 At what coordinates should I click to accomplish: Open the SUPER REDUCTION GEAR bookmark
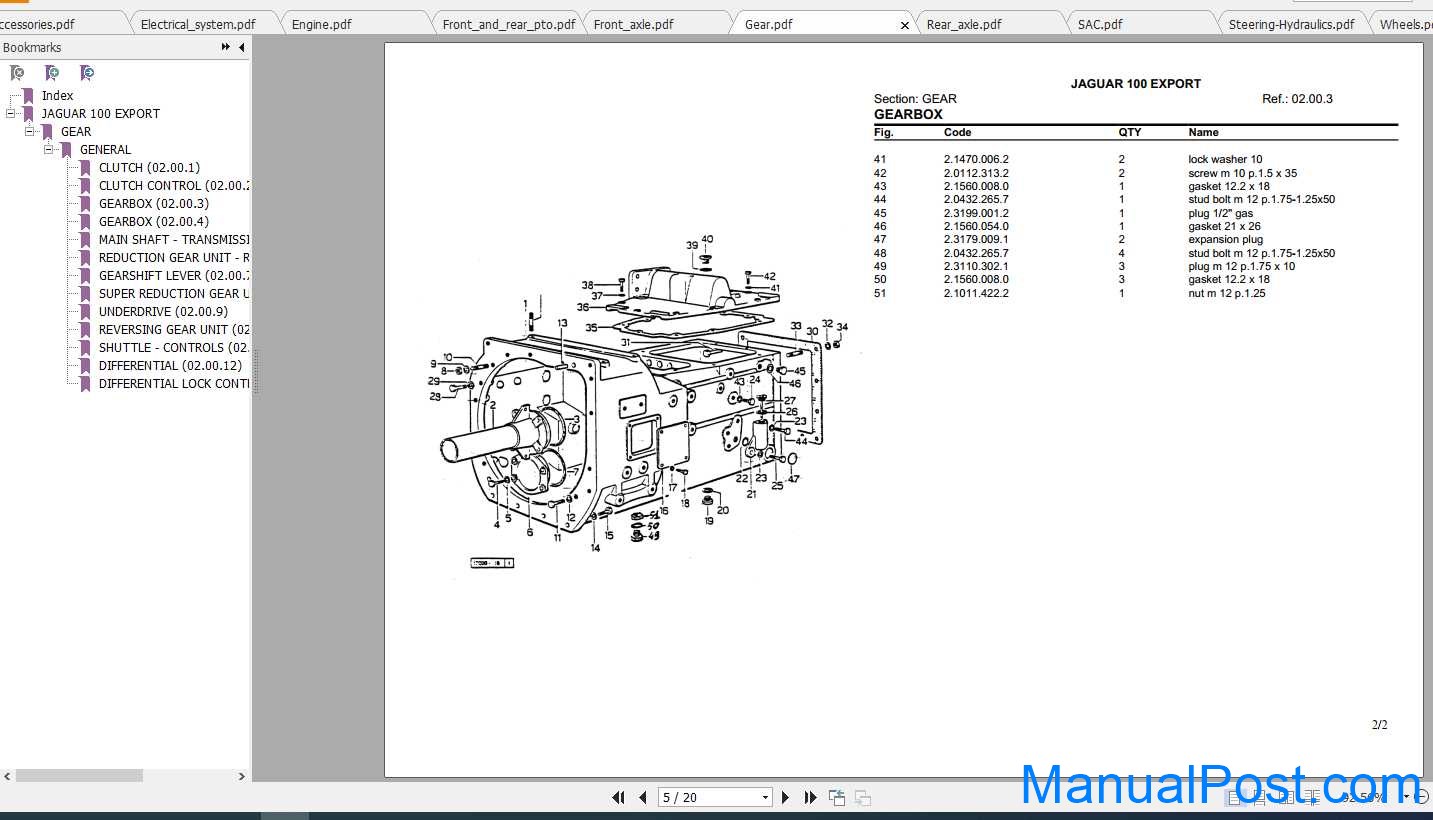tap(174, 294)
